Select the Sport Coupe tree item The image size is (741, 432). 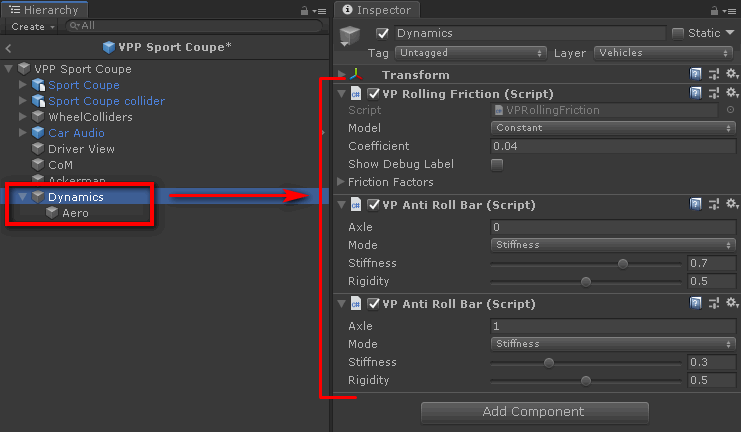click(x=84, y=85)
